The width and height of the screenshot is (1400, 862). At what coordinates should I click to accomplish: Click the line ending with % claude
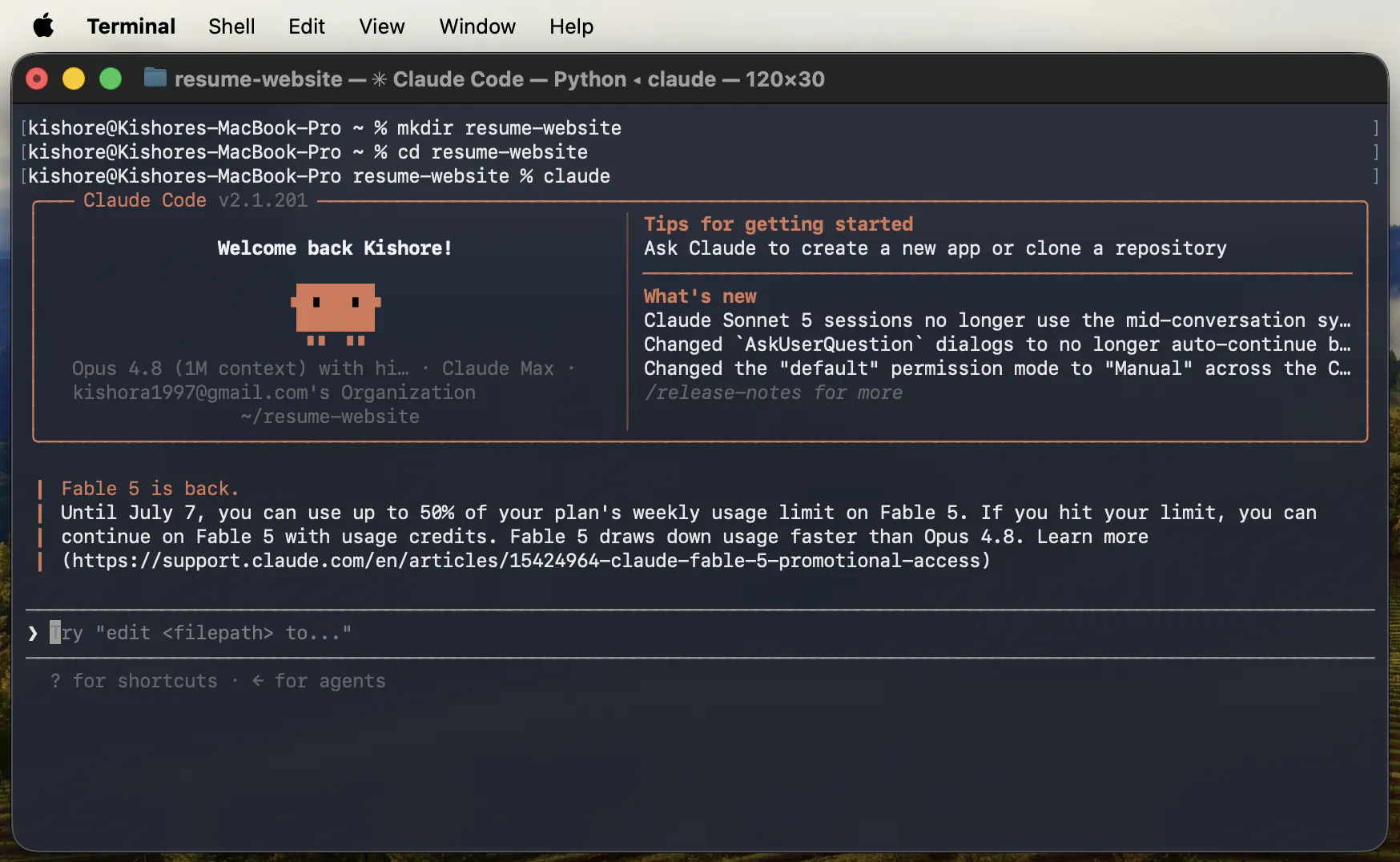319,176
